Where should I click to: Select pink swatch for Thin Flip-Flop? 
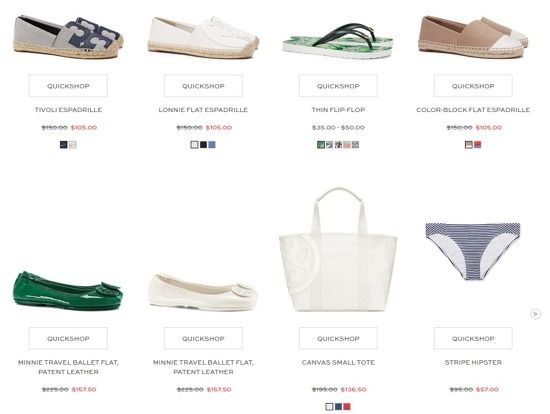[x=347, y=145]
